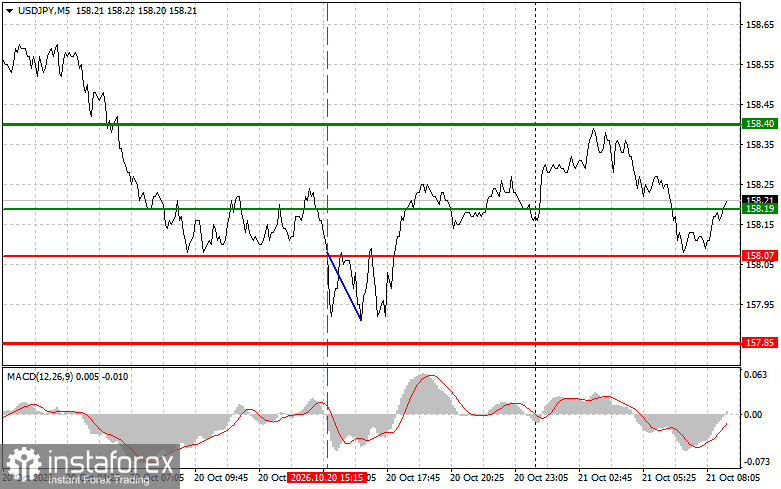Click the 21 Oct 05:25 time label
This screenshot has height=489, width=781.
coord(669,478)
